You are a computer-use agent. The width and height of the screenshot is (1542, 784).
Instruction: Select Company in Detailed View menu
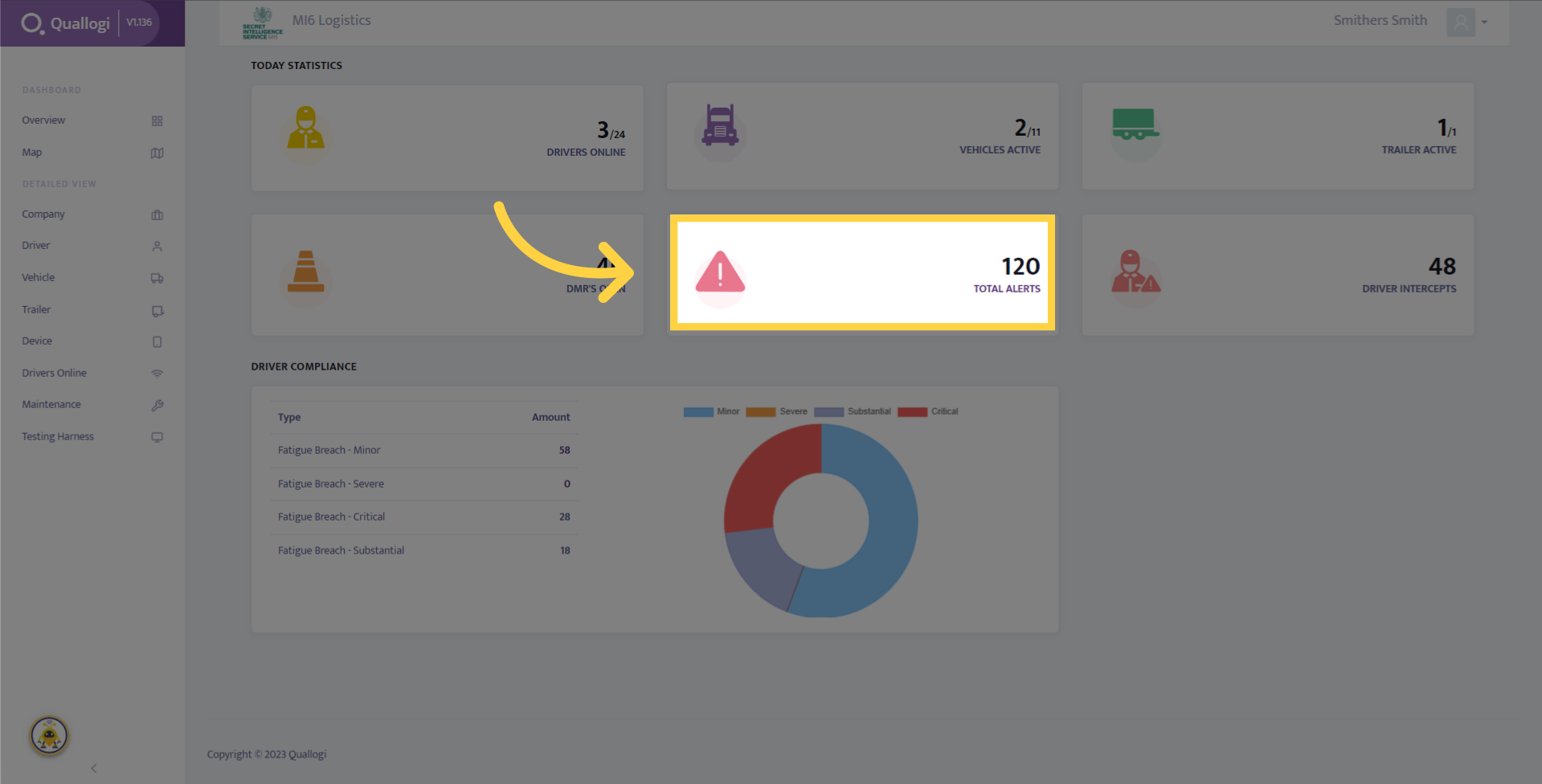[x=43, y=214]
